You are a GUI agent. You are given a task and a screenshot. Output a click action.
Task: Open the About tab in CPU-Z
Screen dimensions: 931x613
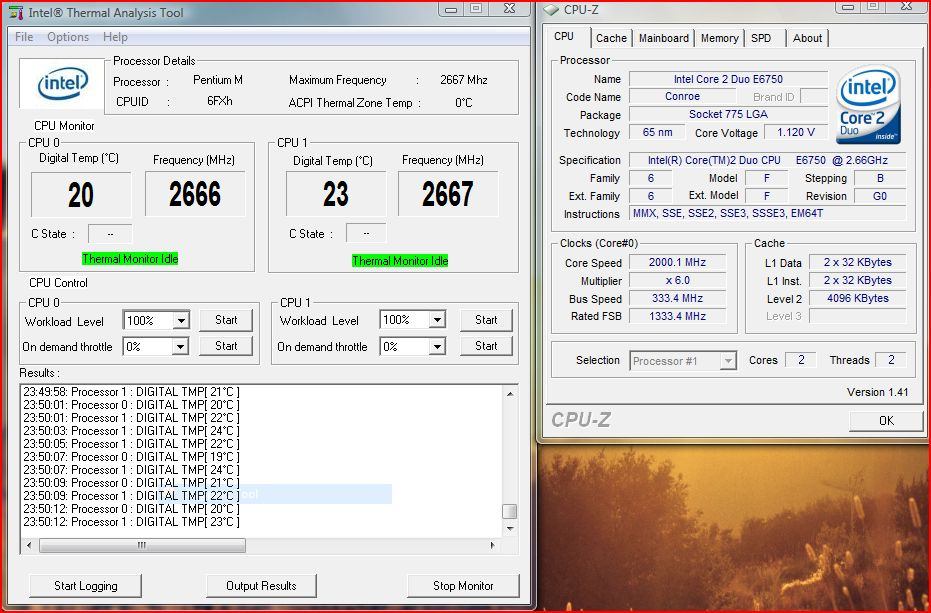(x=807, y=38)
